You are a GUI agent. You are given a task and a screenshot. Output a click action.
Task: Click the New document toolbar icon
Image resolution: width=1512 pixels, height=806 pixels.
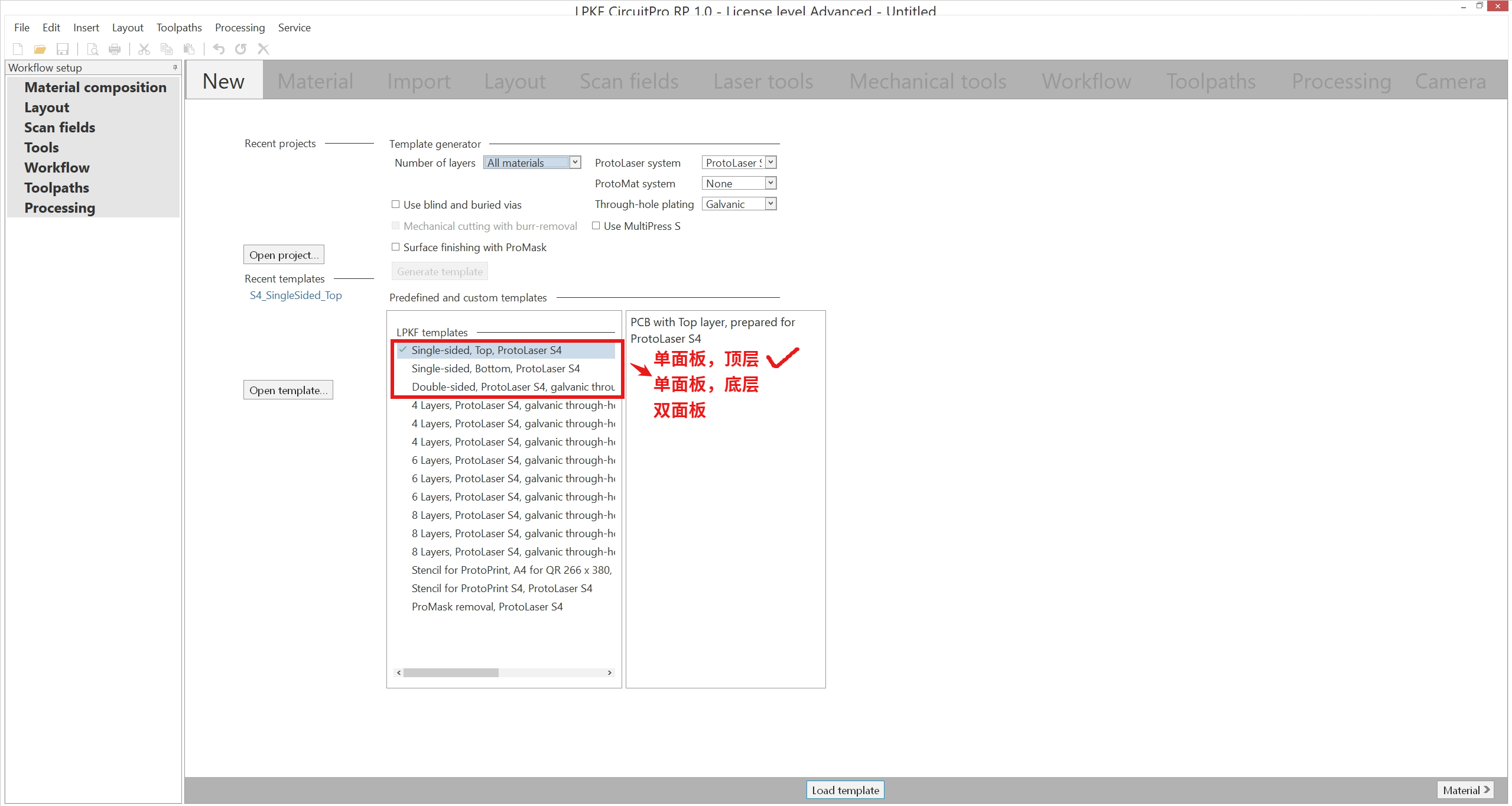pos(18,49)
